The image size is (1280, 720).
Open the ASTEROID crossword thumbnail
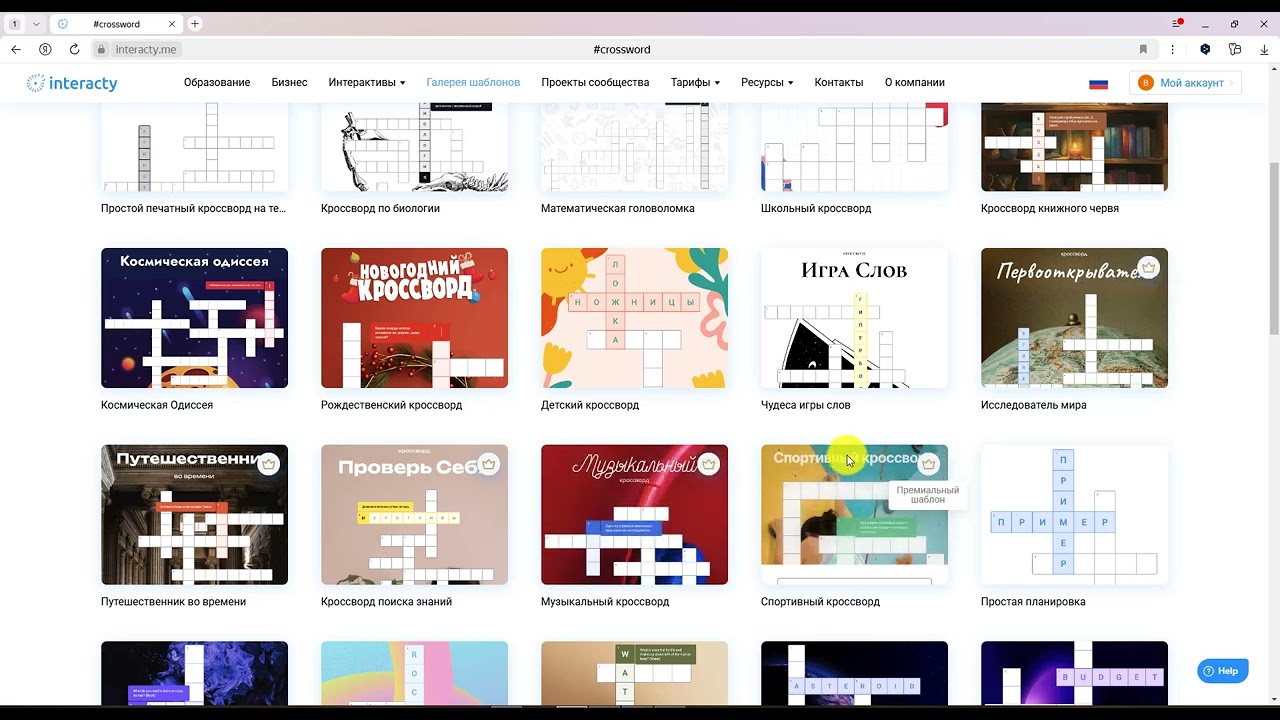point(854,673)
